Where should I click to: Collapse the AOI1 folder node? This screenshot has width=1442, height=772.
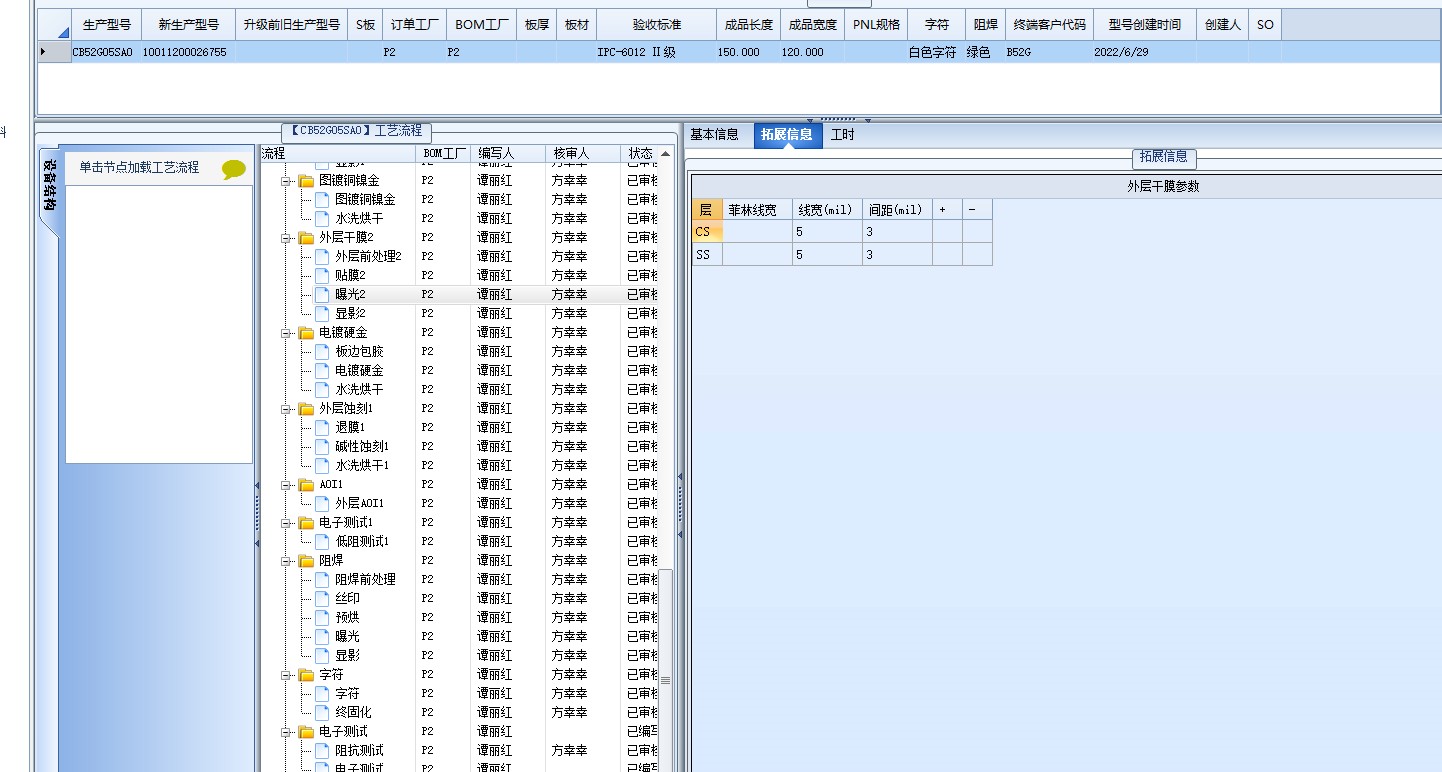point(286,485)
